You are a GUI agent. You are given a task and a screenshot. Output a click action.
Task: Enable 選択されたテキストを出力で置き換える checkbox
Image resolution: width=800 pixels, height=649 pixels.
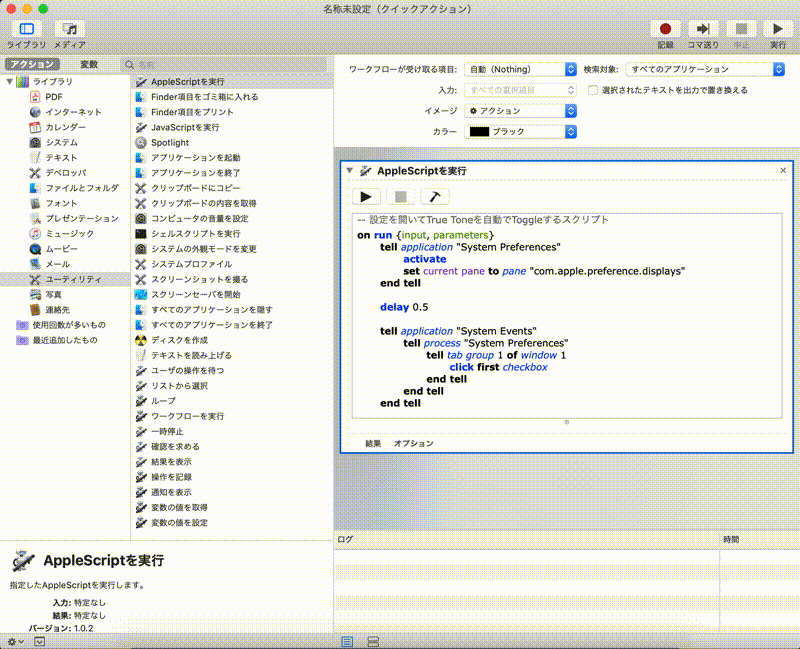592,90
